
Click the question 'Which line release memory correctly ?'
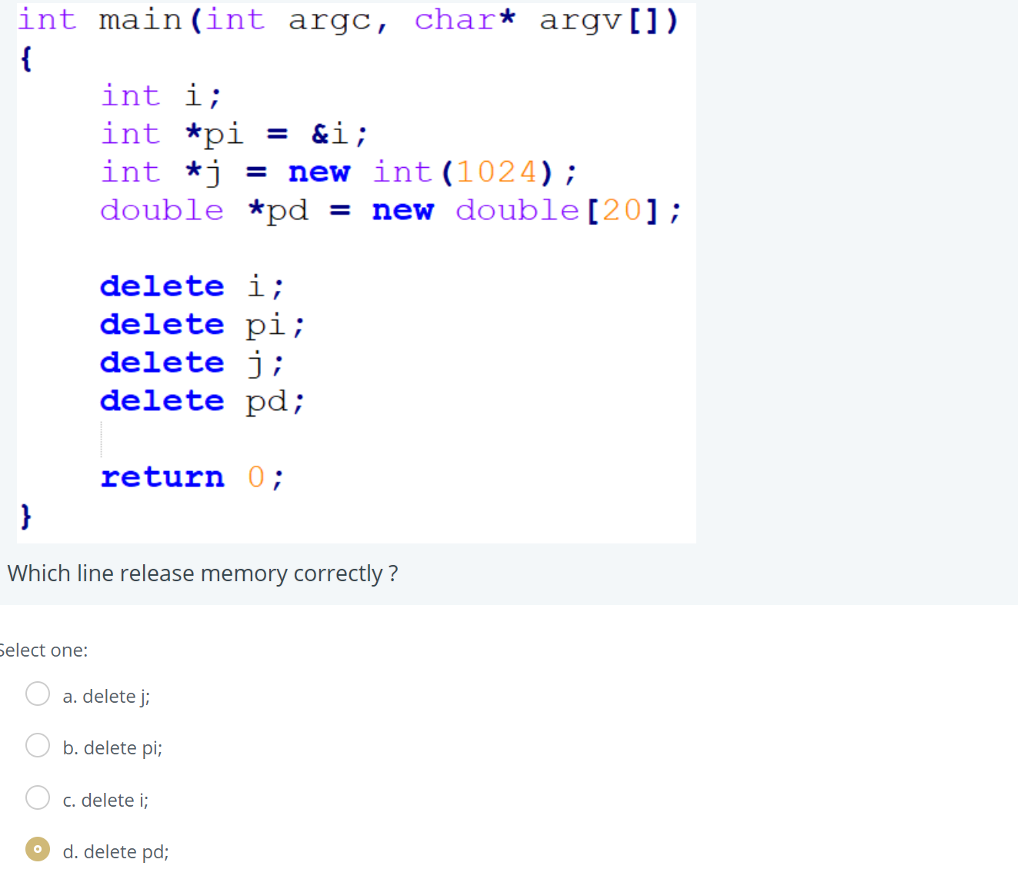202,573
